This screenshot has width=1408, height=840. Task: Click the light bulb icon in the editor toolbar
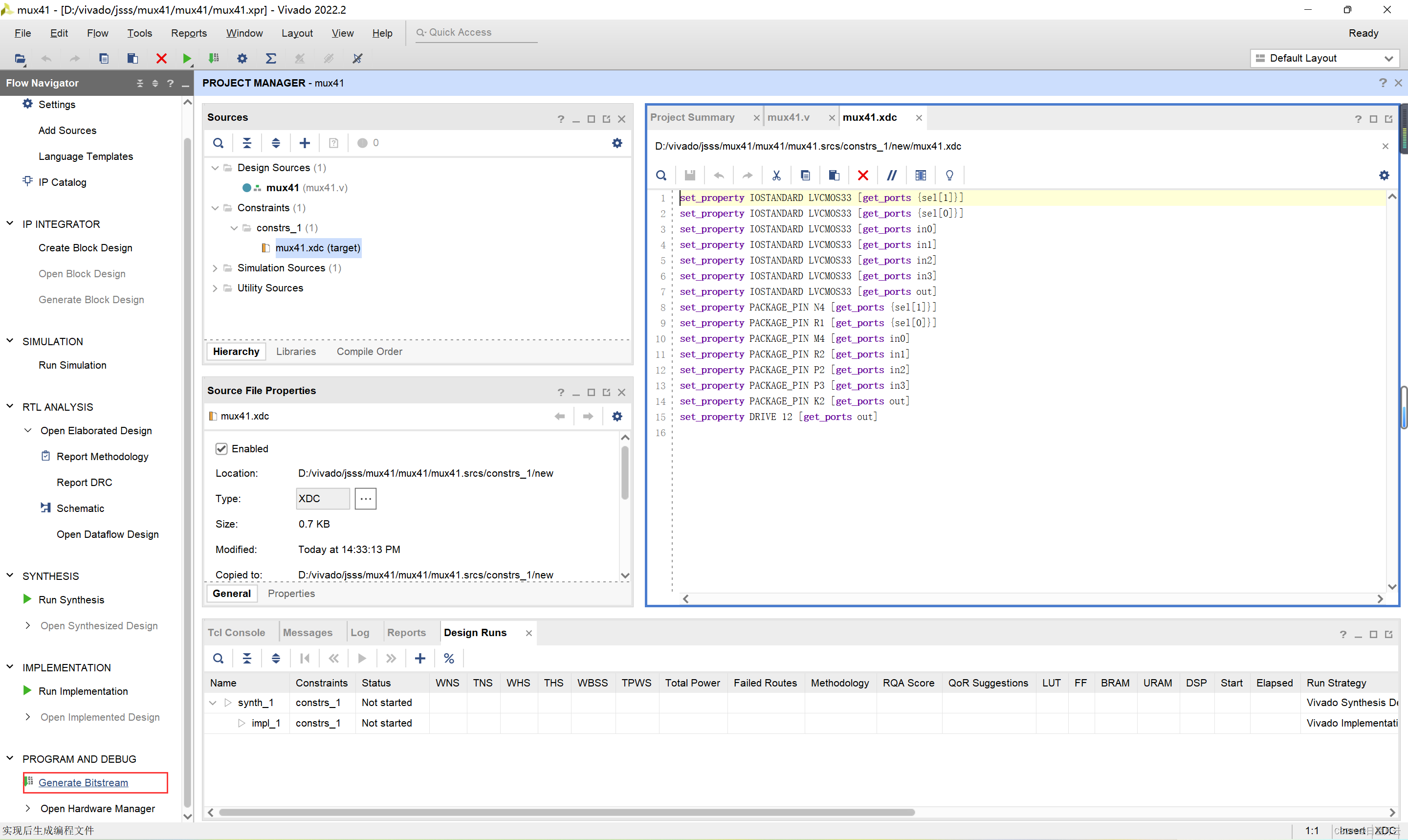[949, 176]
